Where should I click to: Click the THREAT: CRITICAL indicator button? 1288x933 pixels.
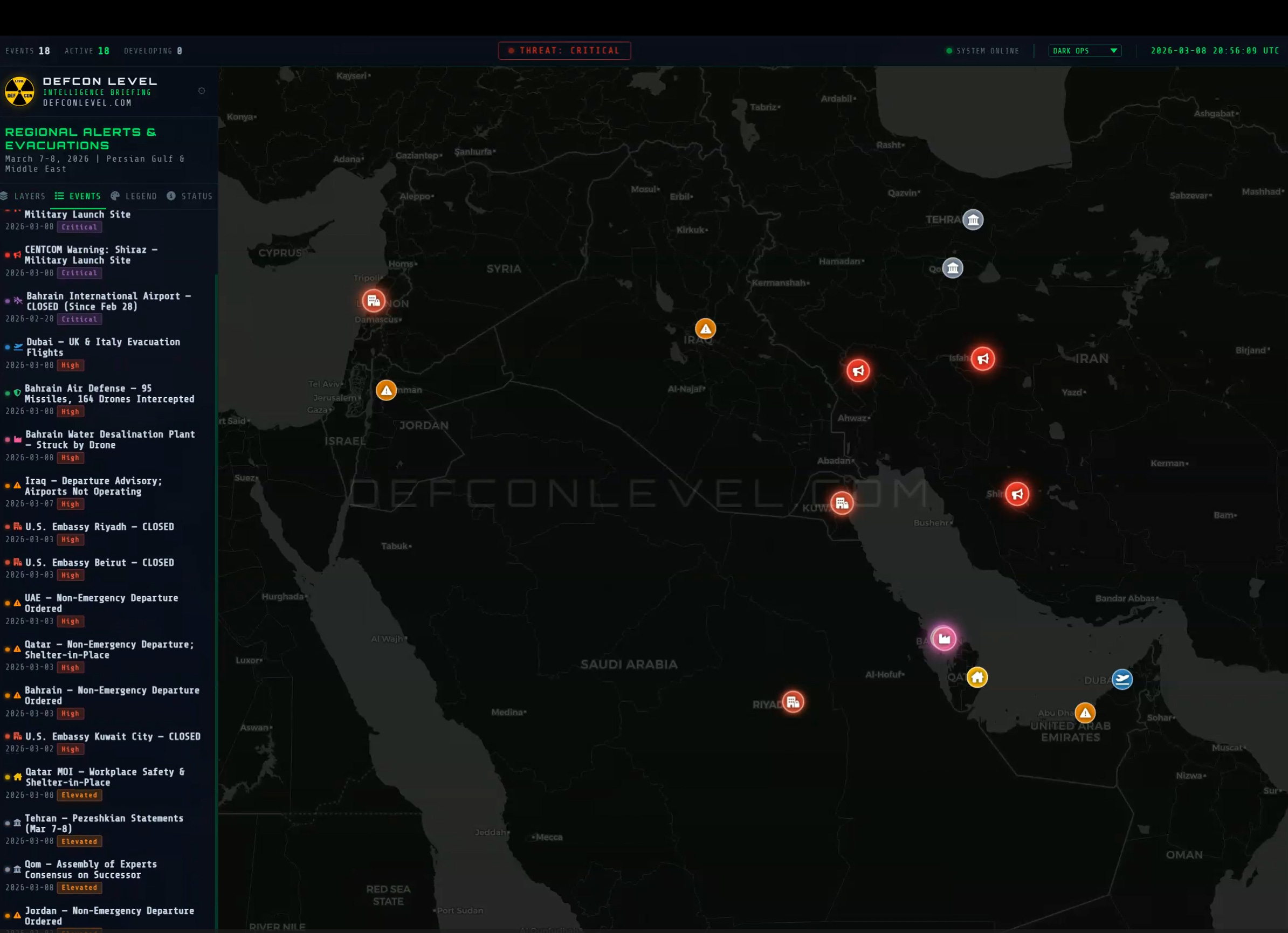[564, 51]
